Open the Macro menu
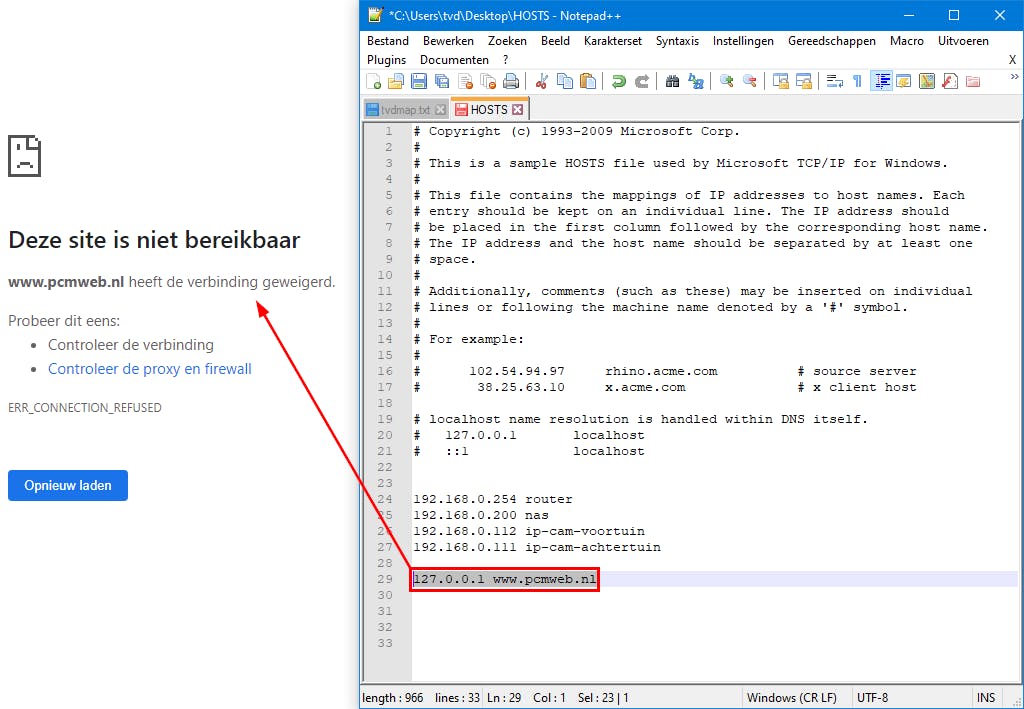1024x709 pixels. tap(906, 40)
